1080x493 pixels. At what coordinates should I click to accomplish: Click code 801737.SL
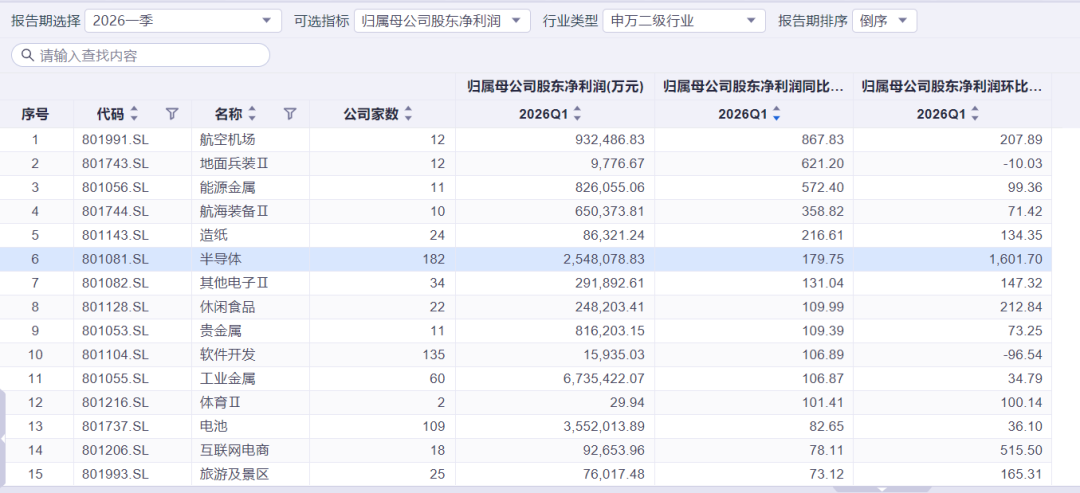(115, 426)
